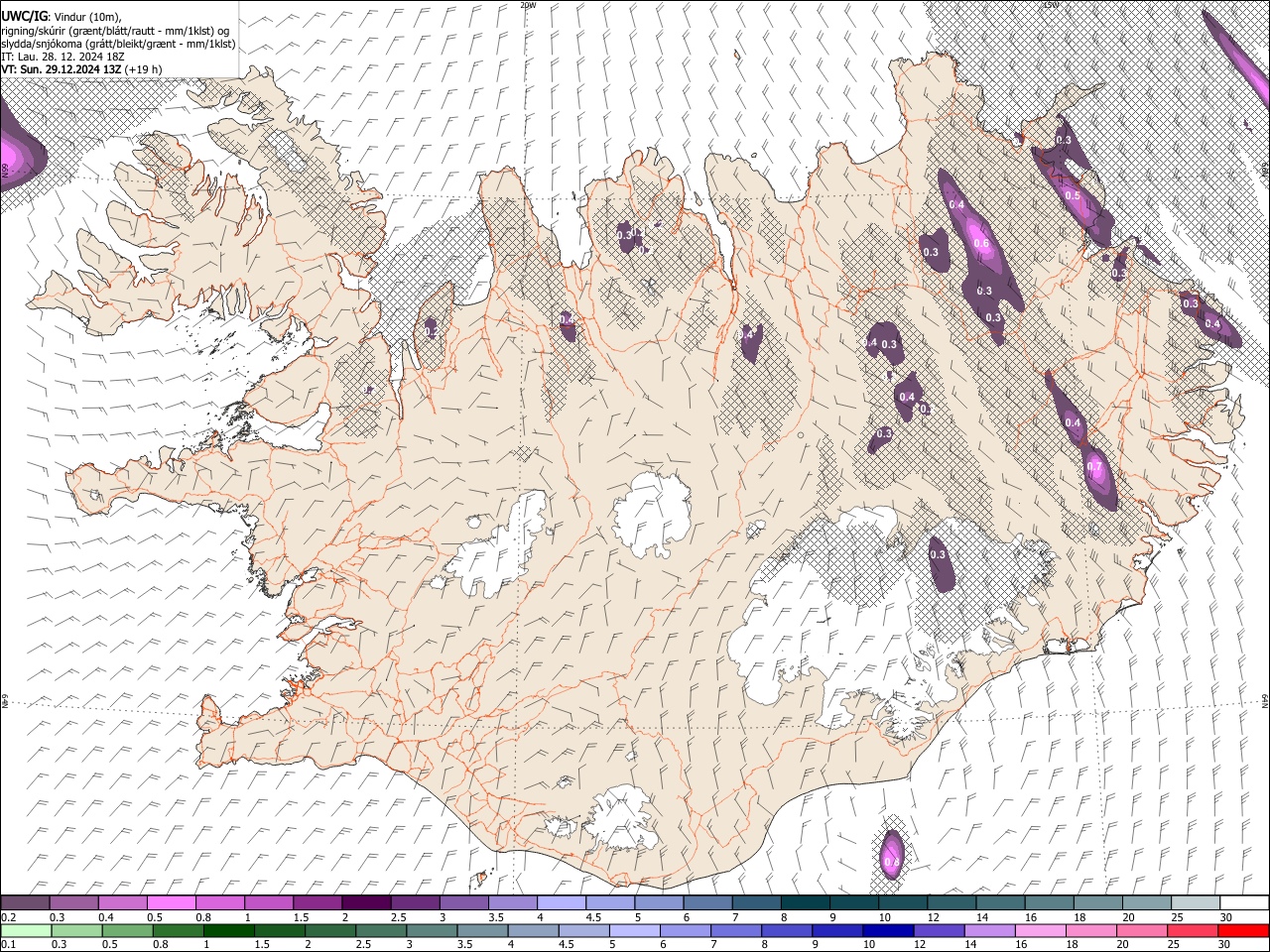Pick the dark purple upper swatch starting at 2

point(366,902)
